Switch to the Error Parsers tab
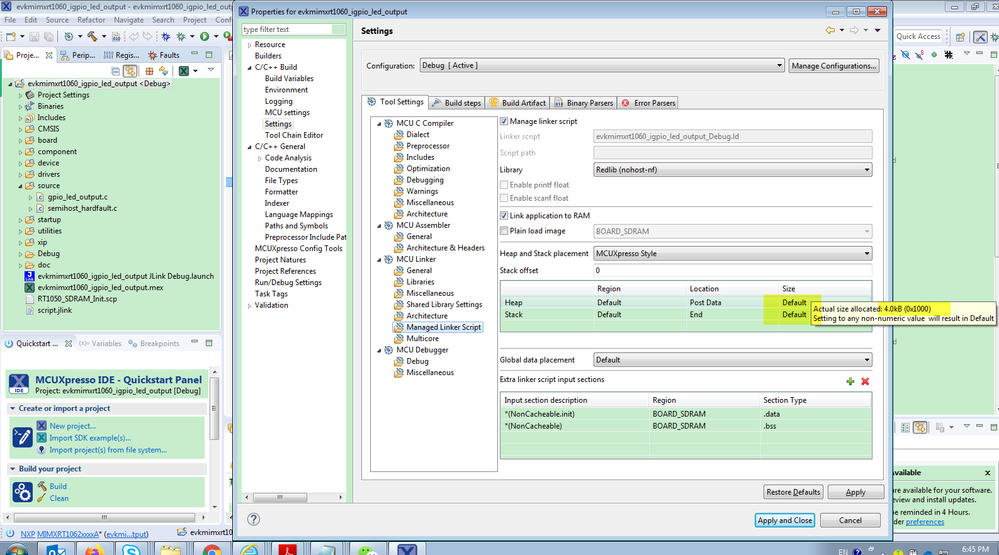Image resolution: width=999 pixels, height=555 pixels. 649,103
